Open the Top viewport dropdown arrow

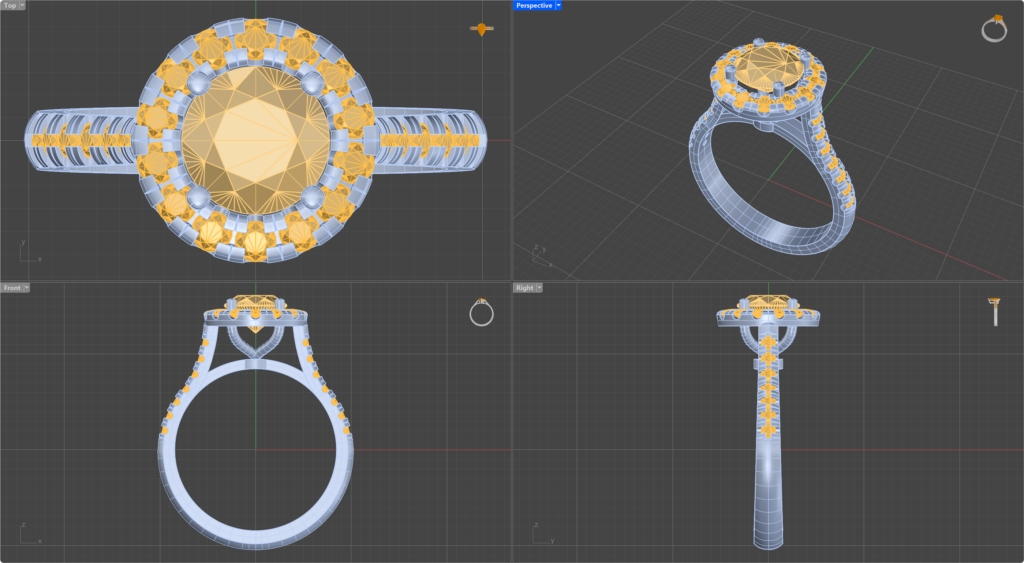23,5
